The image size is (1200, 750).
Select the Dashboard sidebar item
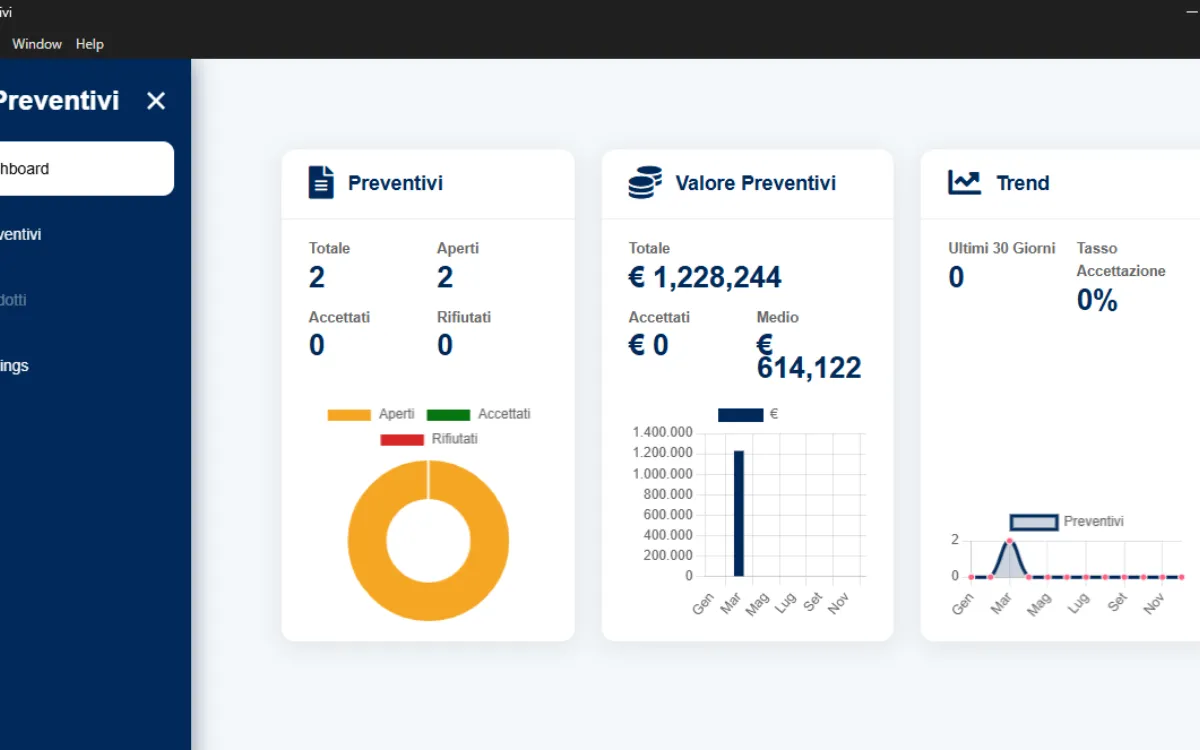coord(87,168)
